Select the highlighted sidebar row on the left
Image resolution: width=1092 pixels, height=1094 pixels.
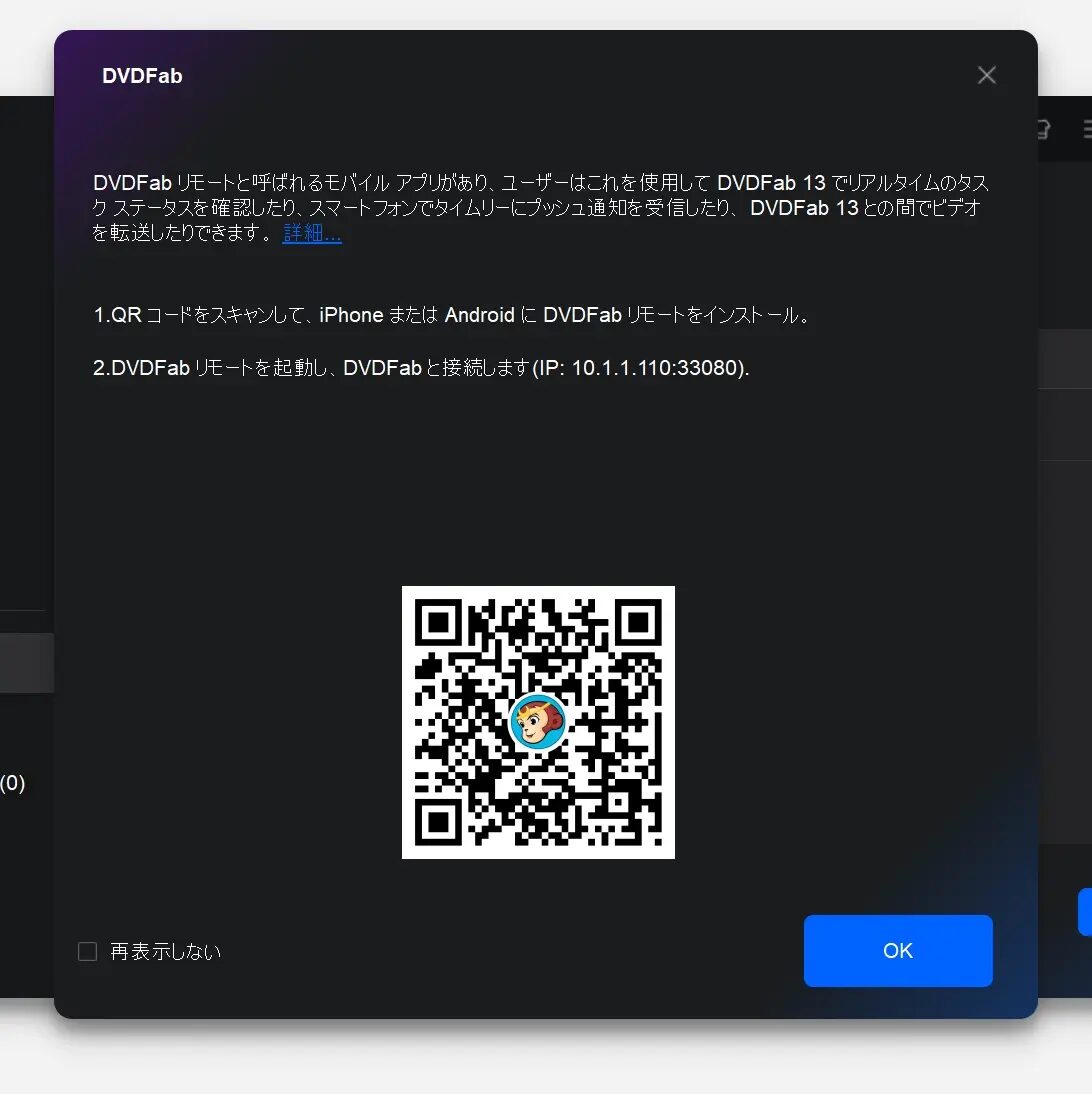pos(27,662)
